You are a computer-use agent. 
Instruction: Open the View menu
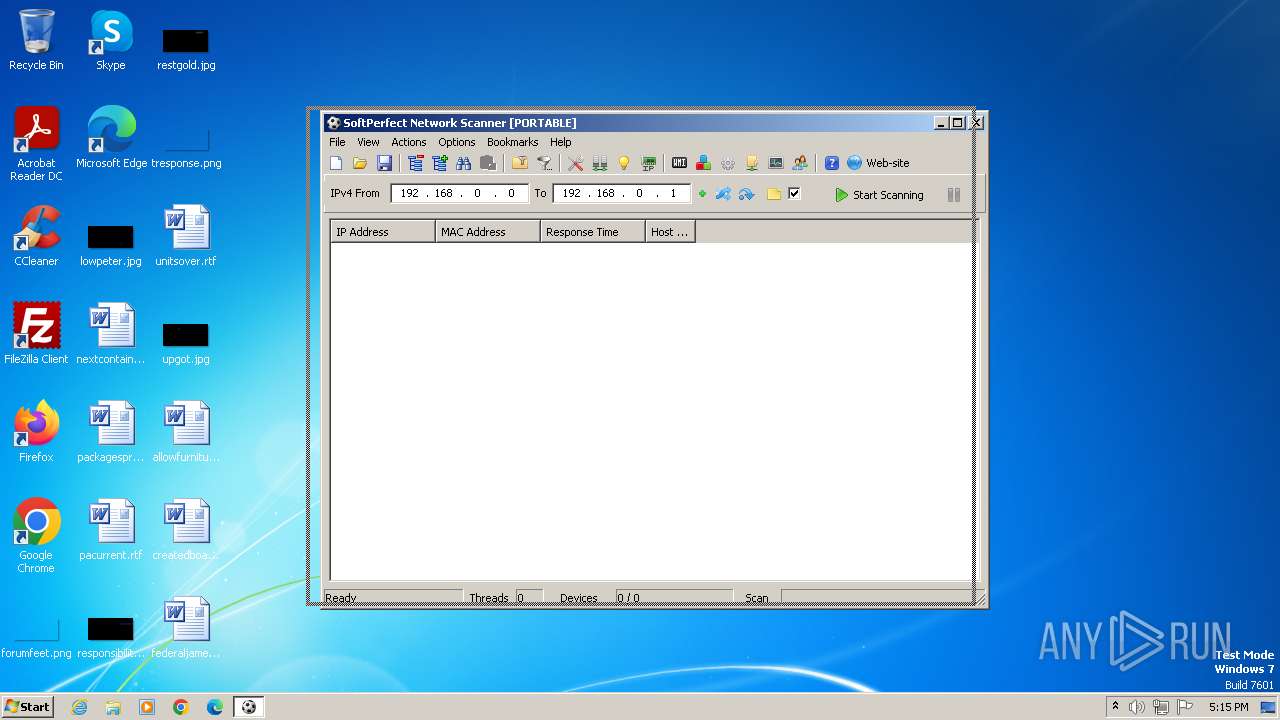tap(368, 142)
